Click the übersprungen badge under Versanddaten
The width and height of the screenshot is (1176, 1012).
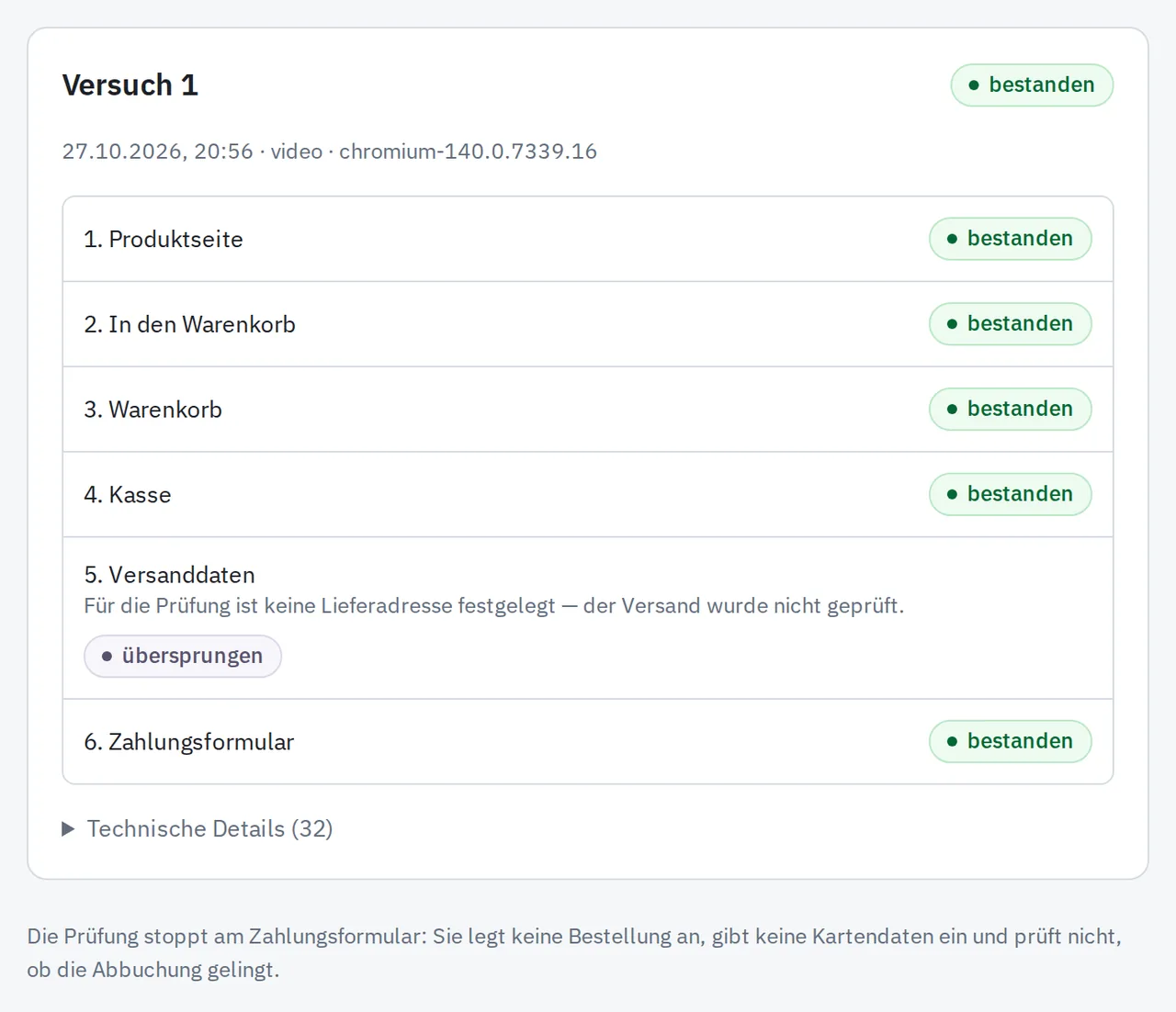coord(182,657)
